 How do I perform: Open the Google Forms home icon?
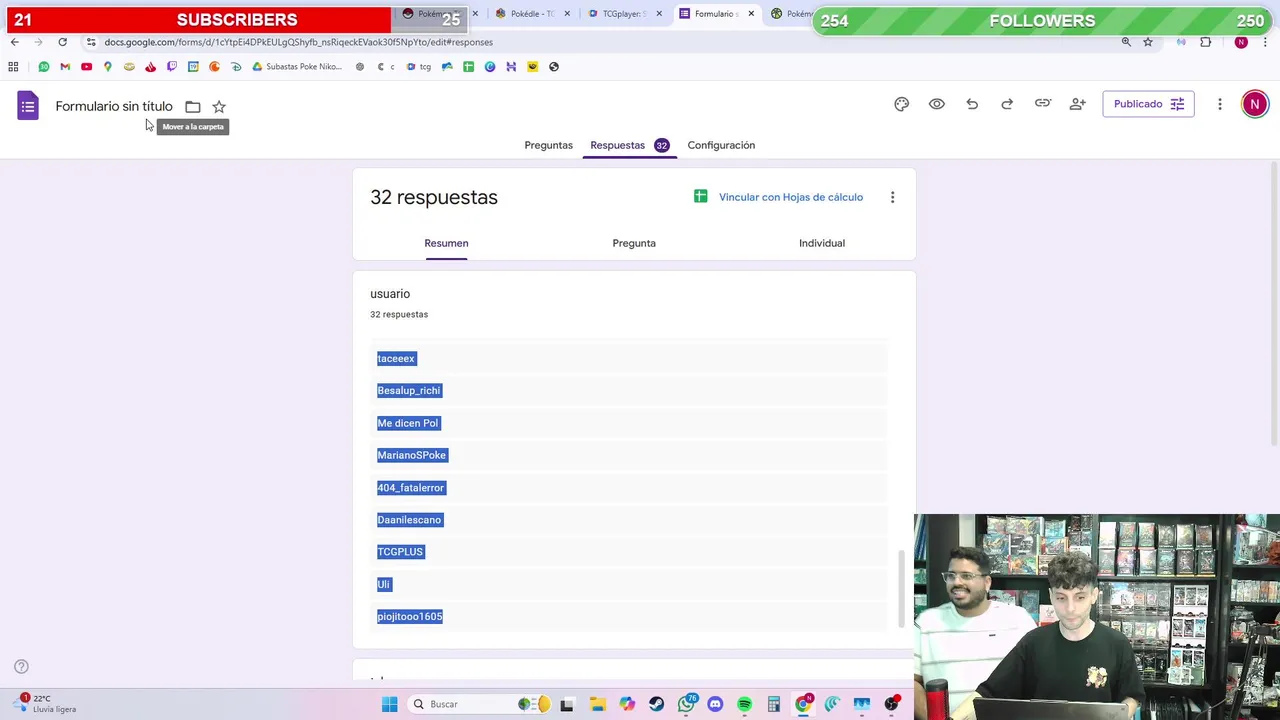(x=28, y=105)
